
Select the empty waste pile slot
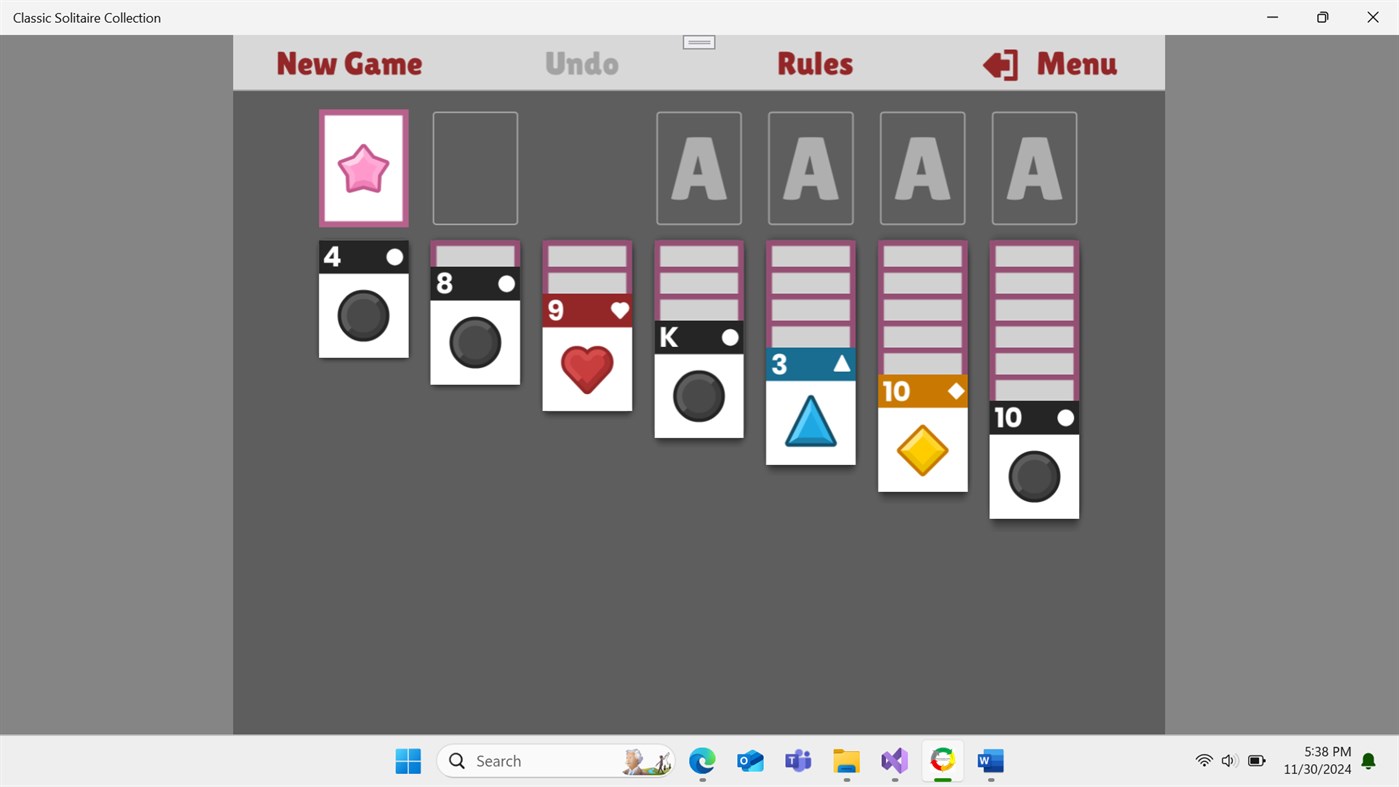pyautogui.click(x=474, y=167)
